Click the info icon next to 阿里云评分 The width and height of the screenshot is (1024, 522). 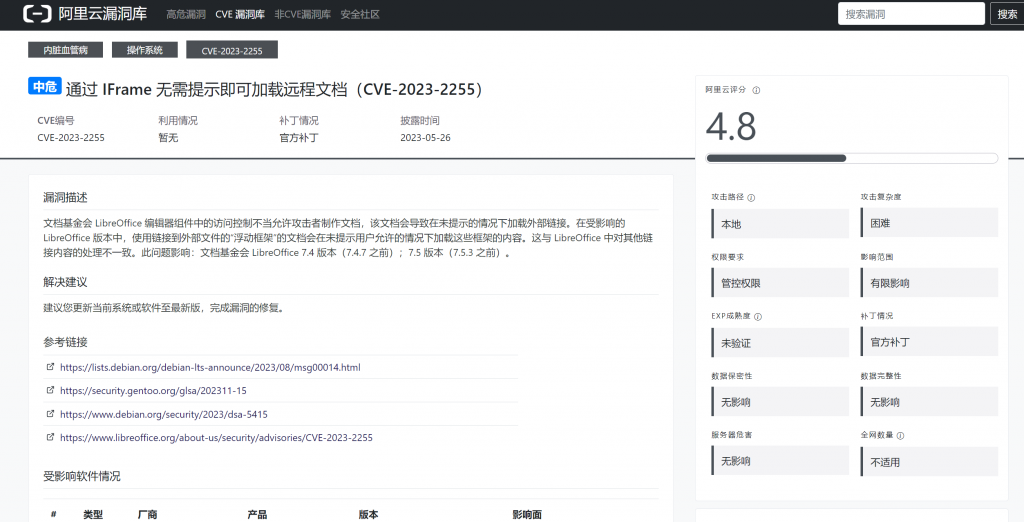pos(756,90)
